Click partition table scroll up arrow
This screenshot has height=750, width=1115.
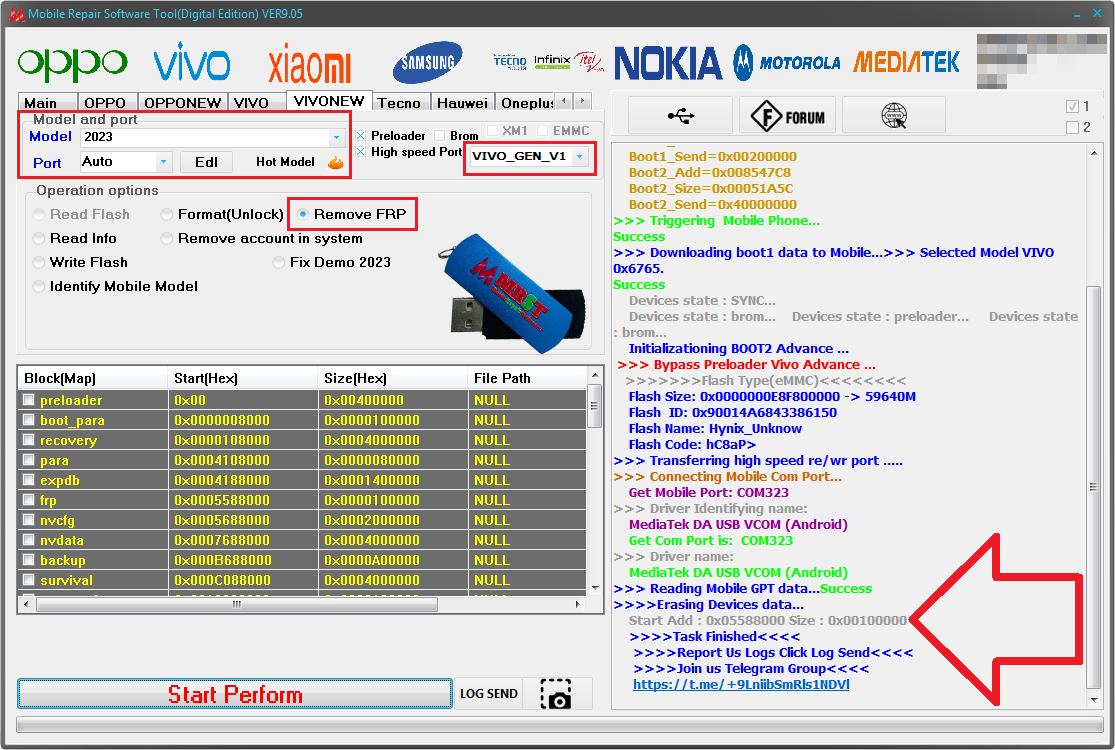(595, 375)
